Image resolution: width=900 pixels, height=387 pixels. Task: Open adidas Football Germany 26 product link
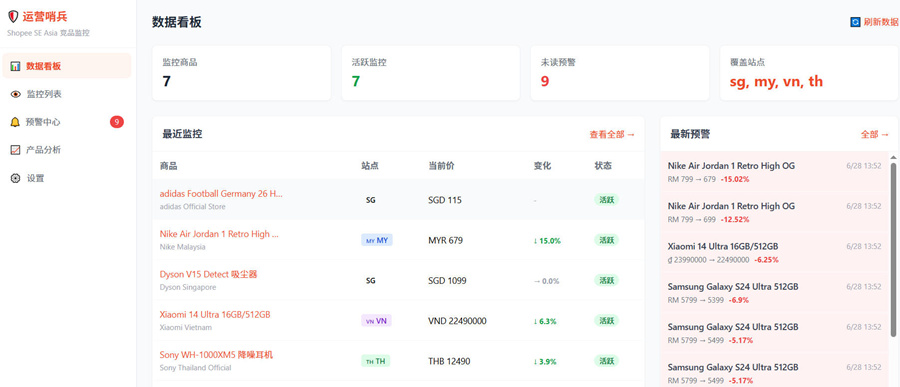221,194
